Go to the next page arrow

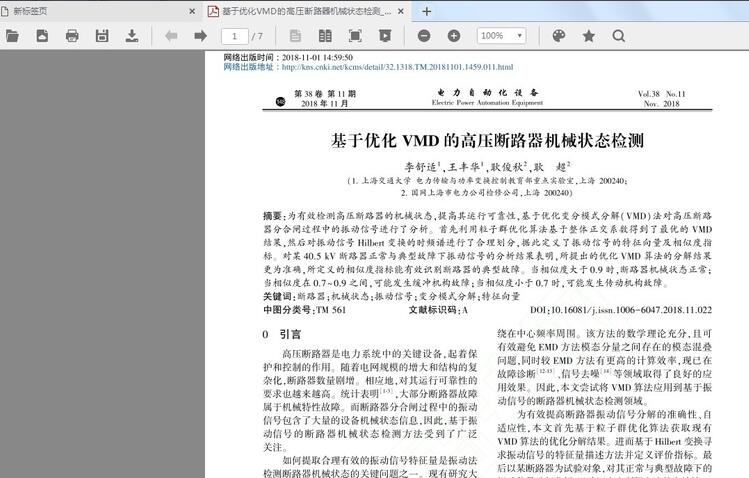coord(200,36)
